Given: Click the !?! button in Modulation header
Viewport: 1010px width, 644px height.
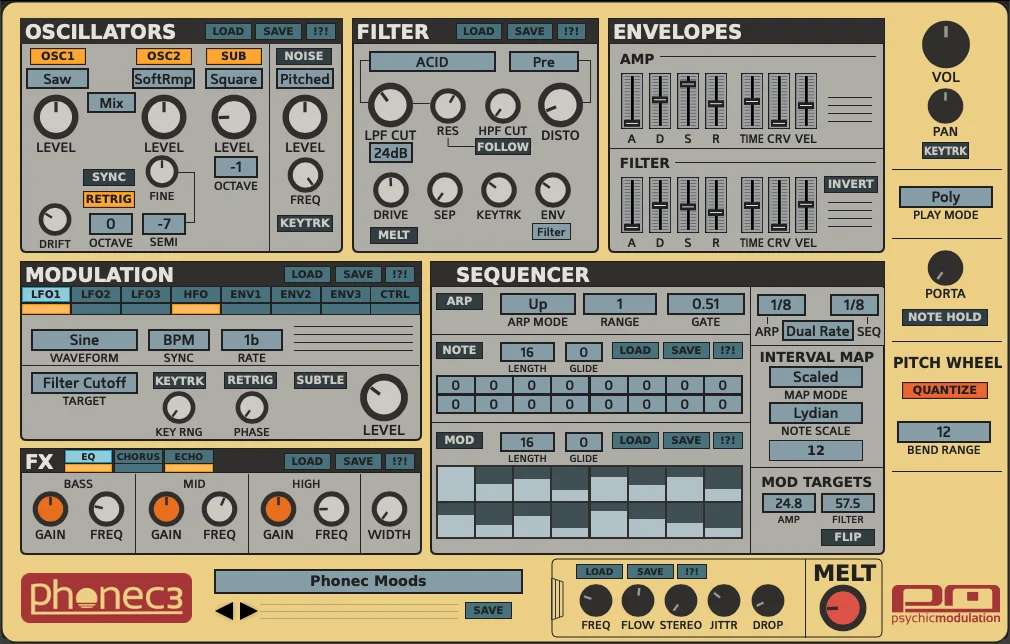Looking at the screenshot, I should 399,274.
